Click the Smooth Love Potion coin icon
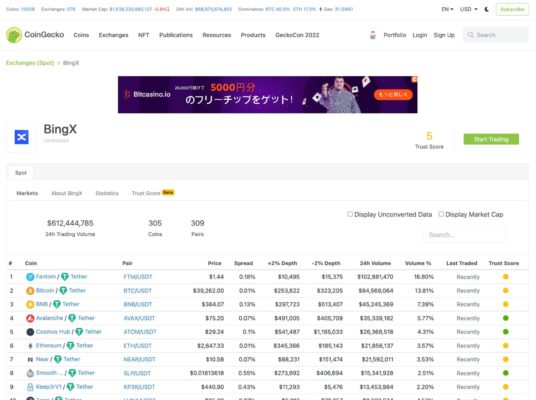The height and width of the screenshot is (400, 536). [30, 373]
